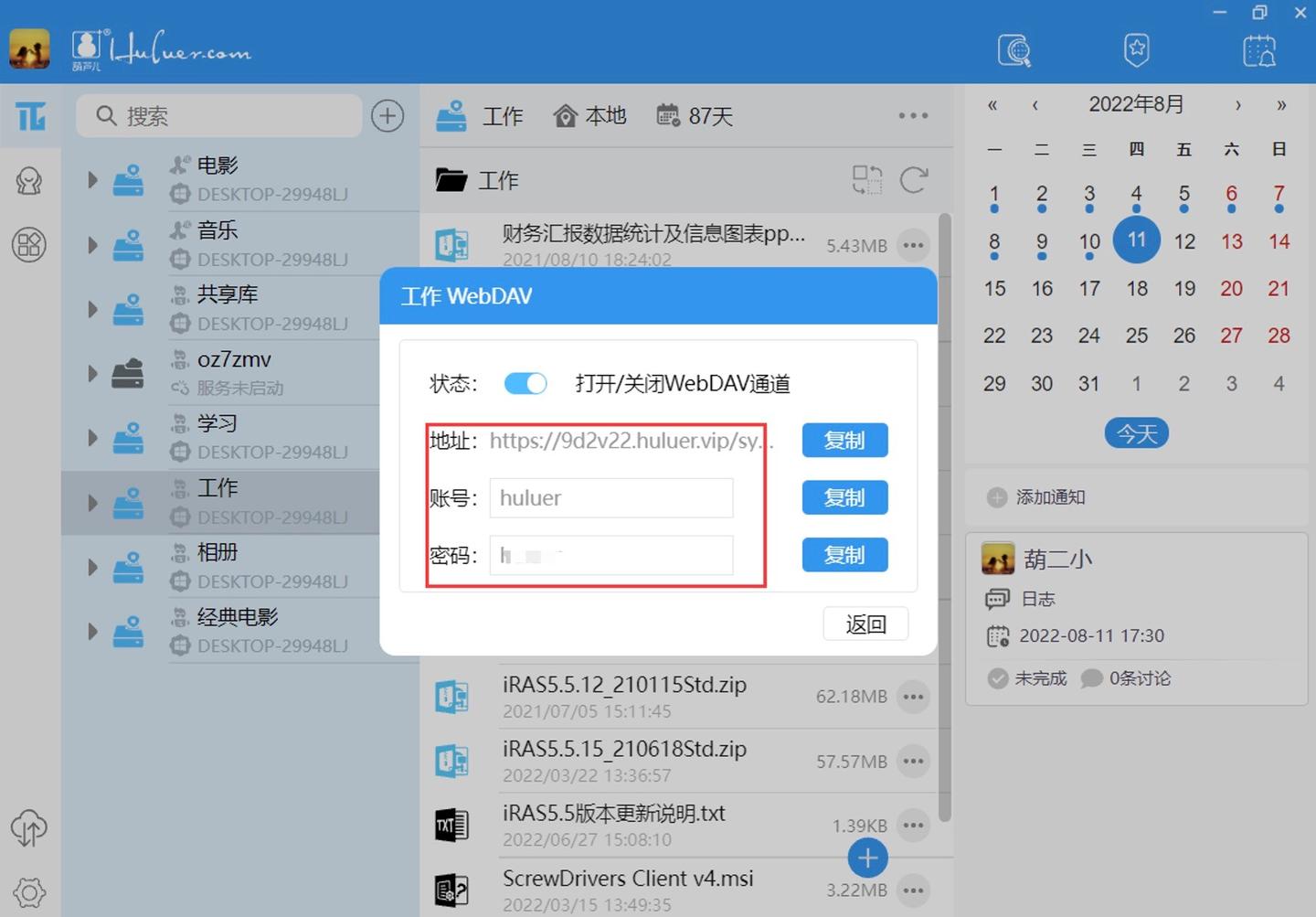Open the apps grid in the sidebar

[30, 245]
